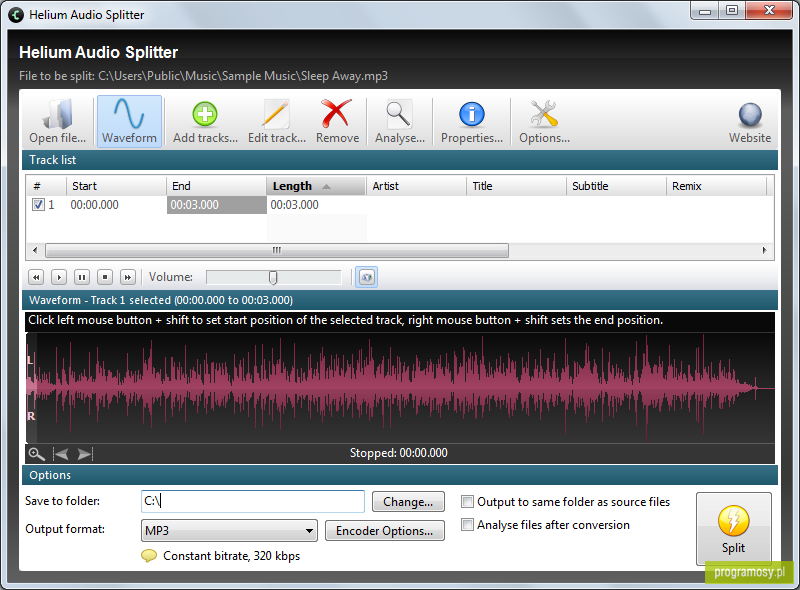This screenshot has height=590, width=800.
Task: Click the waveform zoom magnifier icon
Action: (36, 454)
